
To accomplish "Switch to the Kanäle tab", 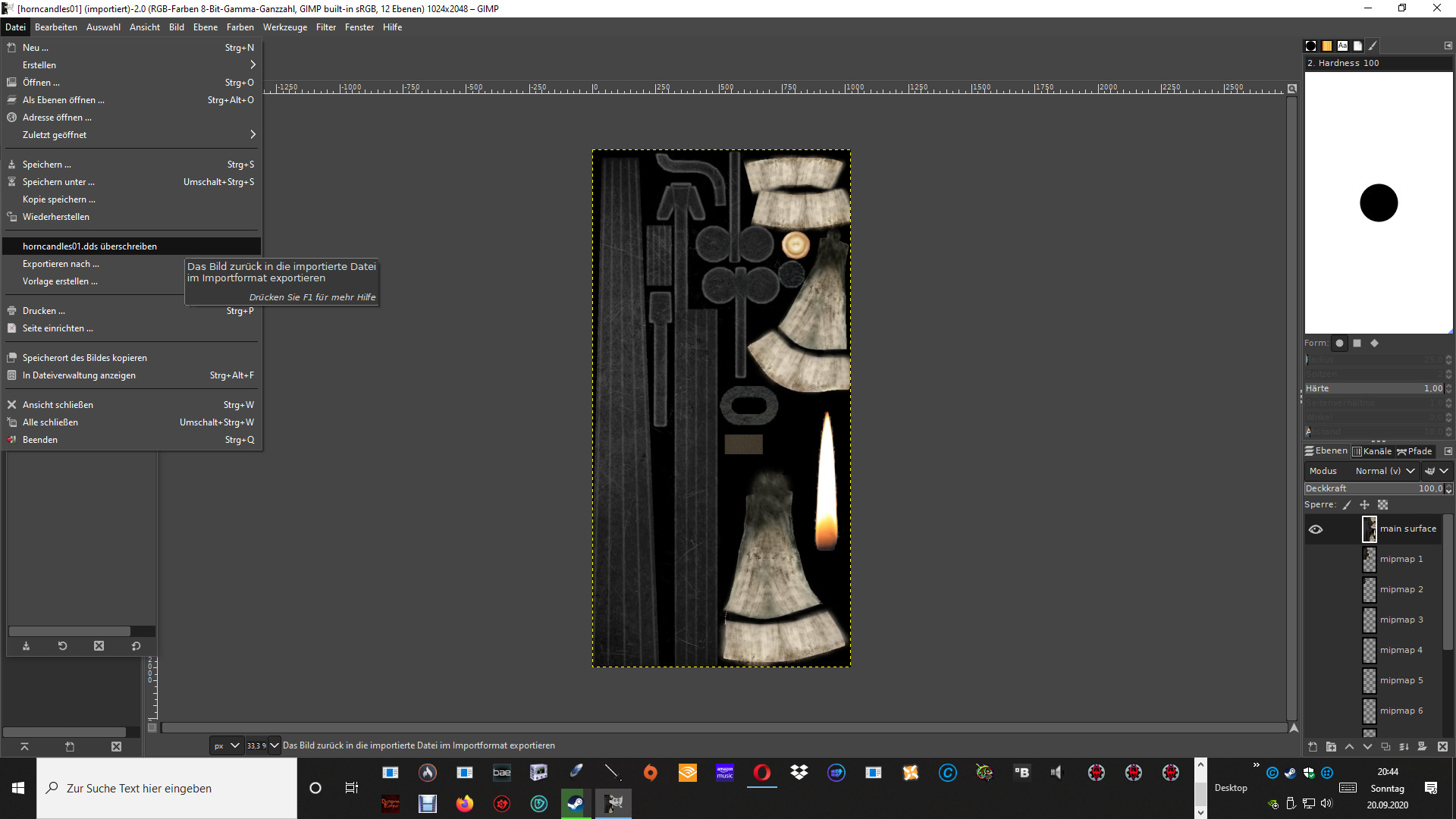I will coord(1373,451).
